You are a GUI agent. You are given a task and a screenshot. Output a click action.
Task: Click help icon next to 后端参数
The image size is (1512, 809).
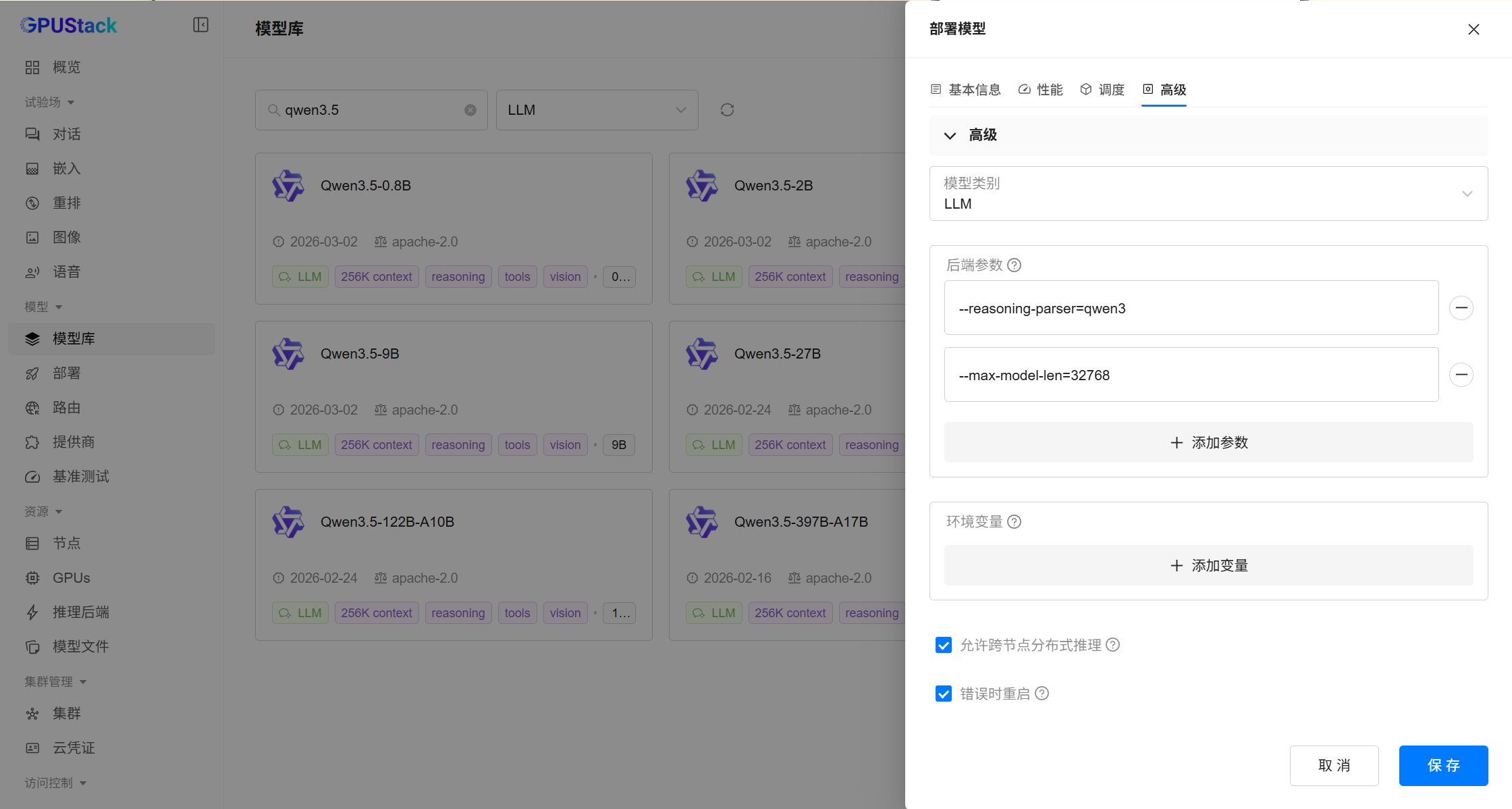tap(1014, 265)
